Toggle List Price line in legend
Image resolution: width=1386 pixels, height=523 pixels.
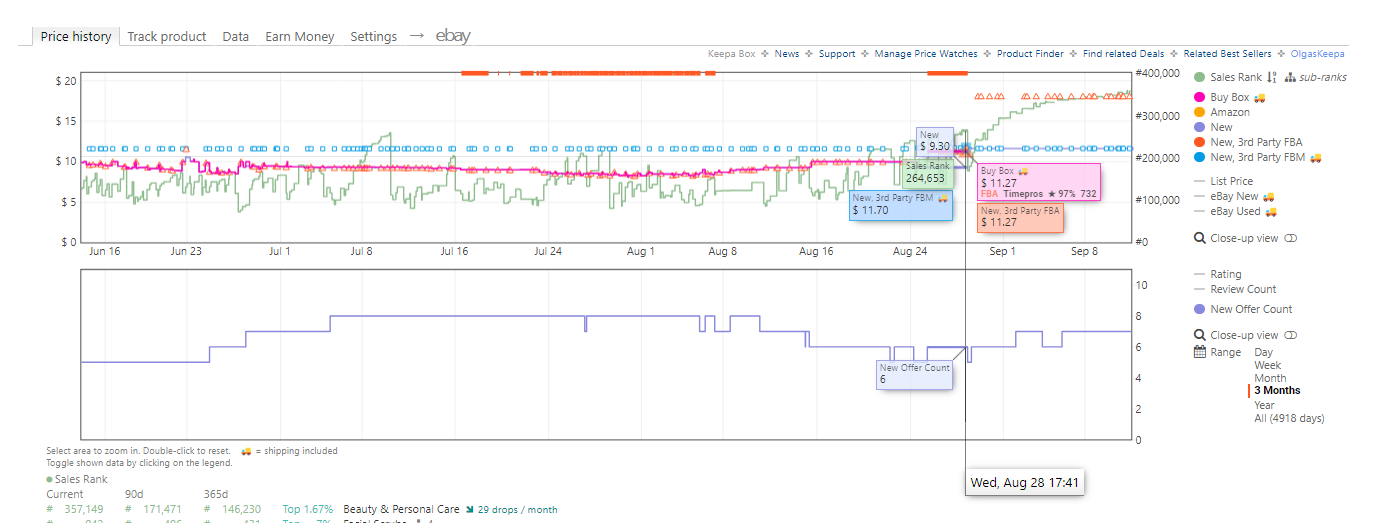1224,181
